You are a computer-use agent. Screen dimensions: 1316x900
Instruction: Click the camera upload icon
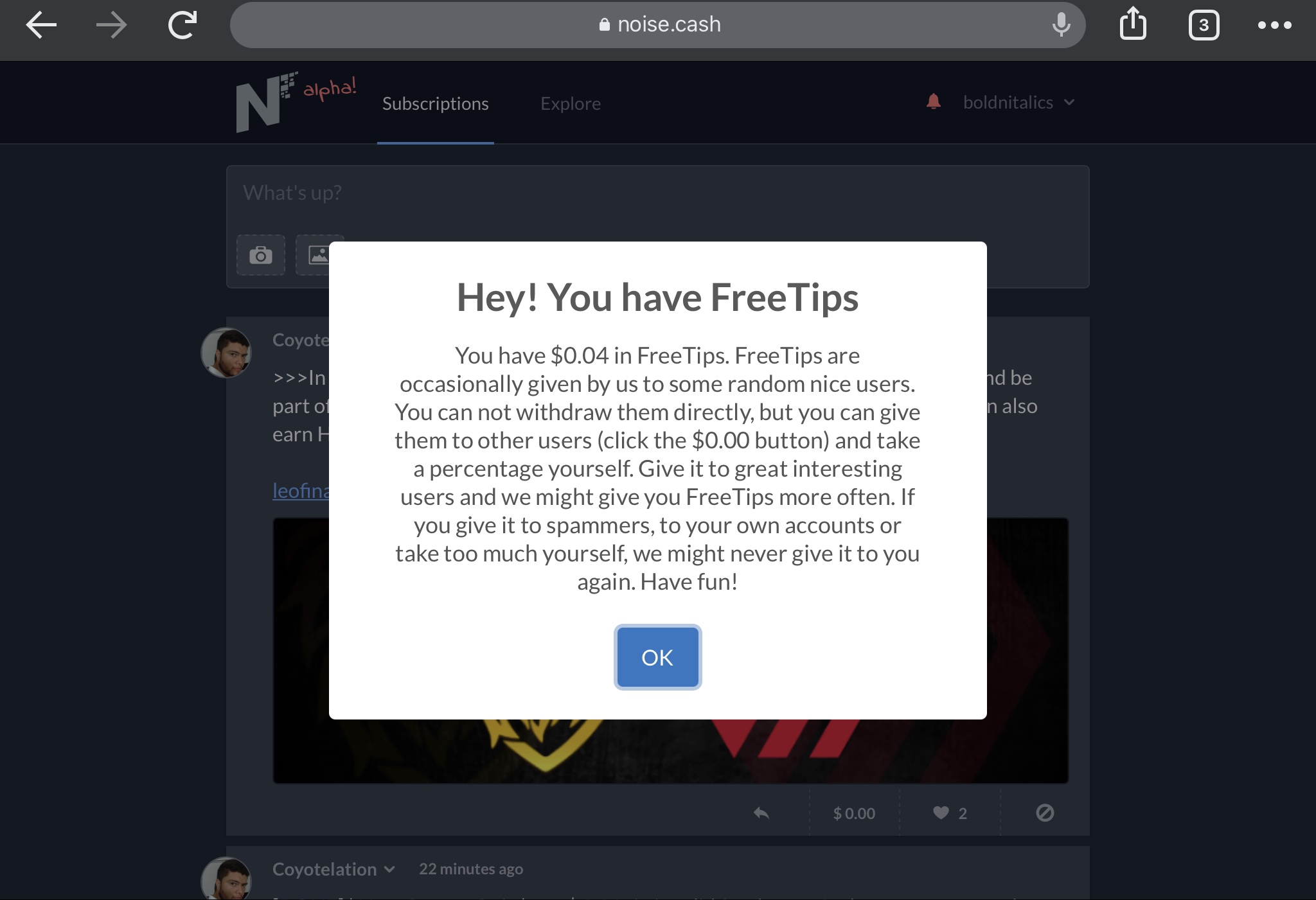coord(261,255)
